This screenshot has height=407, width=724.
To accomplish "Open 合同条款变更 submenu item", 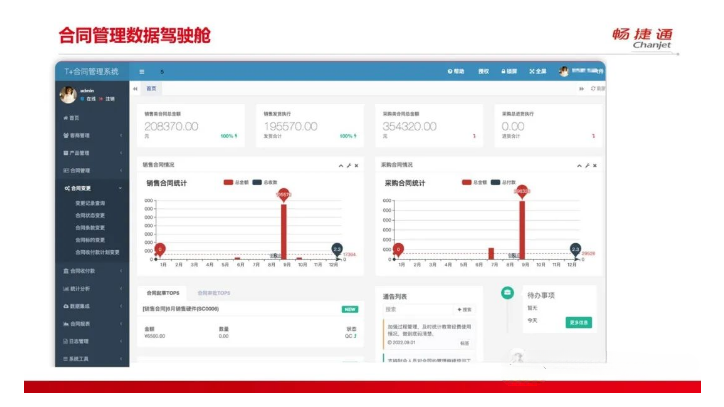I will (x=90, y=228).
